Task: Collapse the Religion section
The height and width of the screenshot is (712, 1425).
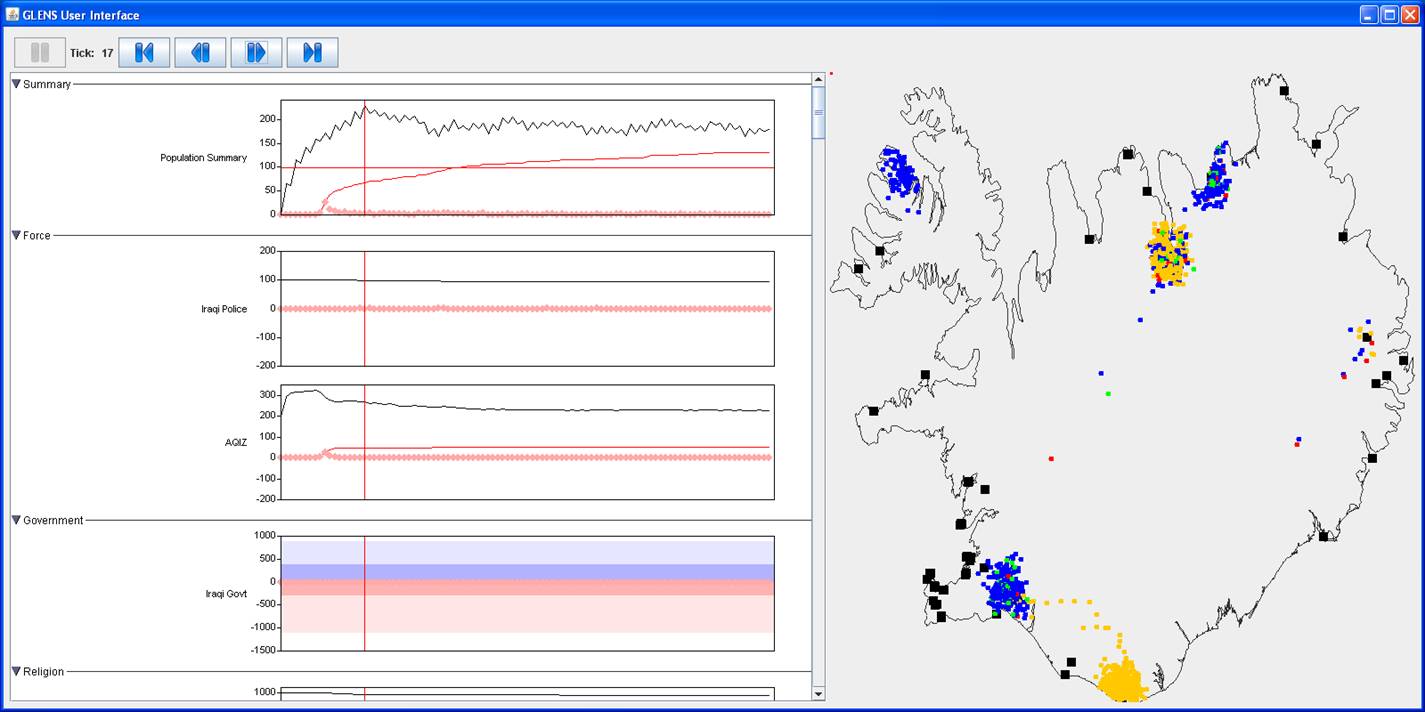Action: tap(16, 671)
